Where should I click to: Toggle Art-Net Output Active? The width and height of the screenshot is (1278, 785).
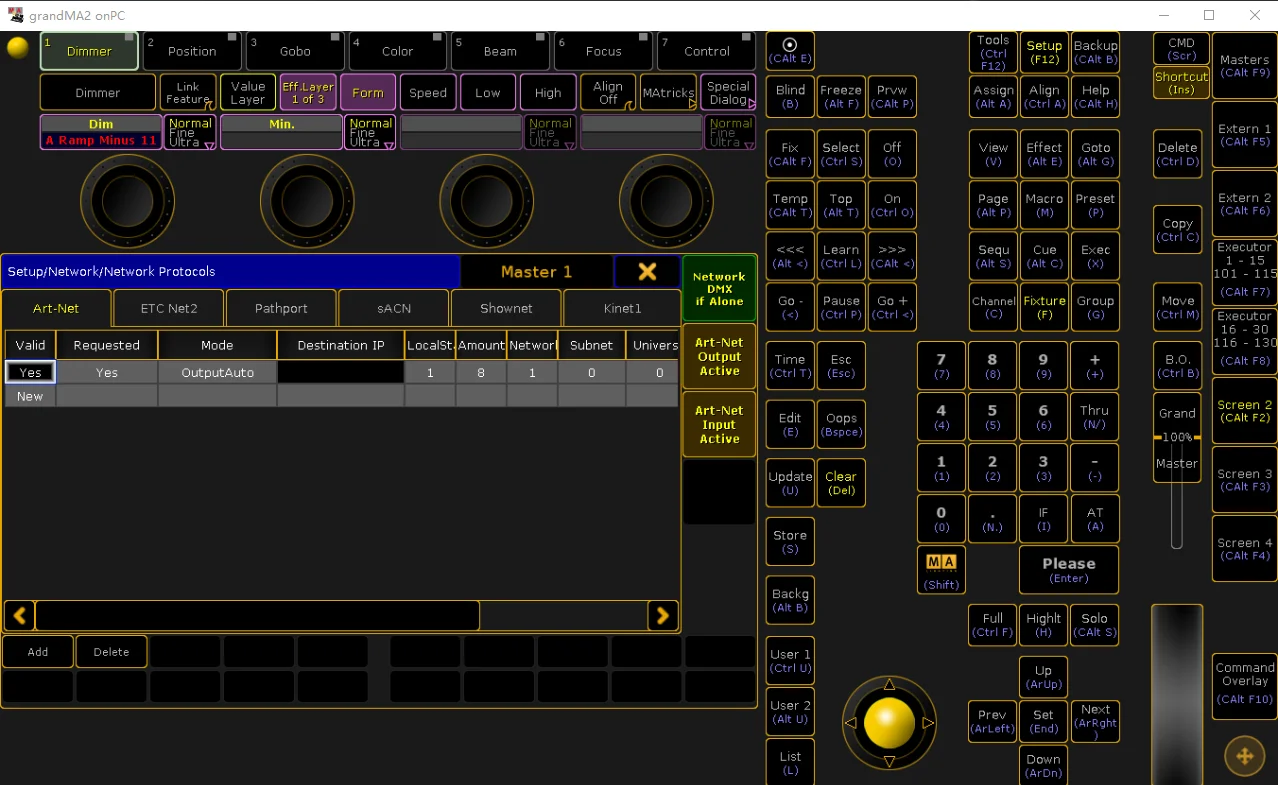[x=719, y=356]
